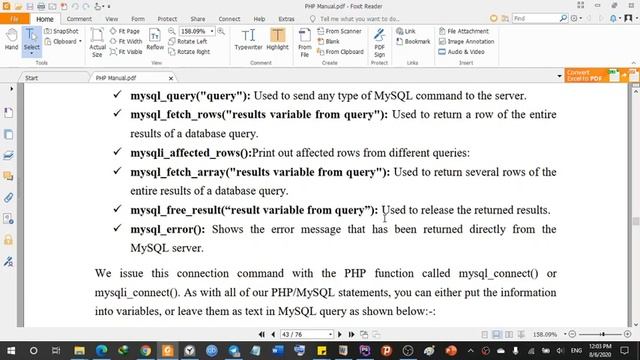Set view to Actual Size
The width and height of the screenshot is (640, 360).
click(x=97, y=42)
